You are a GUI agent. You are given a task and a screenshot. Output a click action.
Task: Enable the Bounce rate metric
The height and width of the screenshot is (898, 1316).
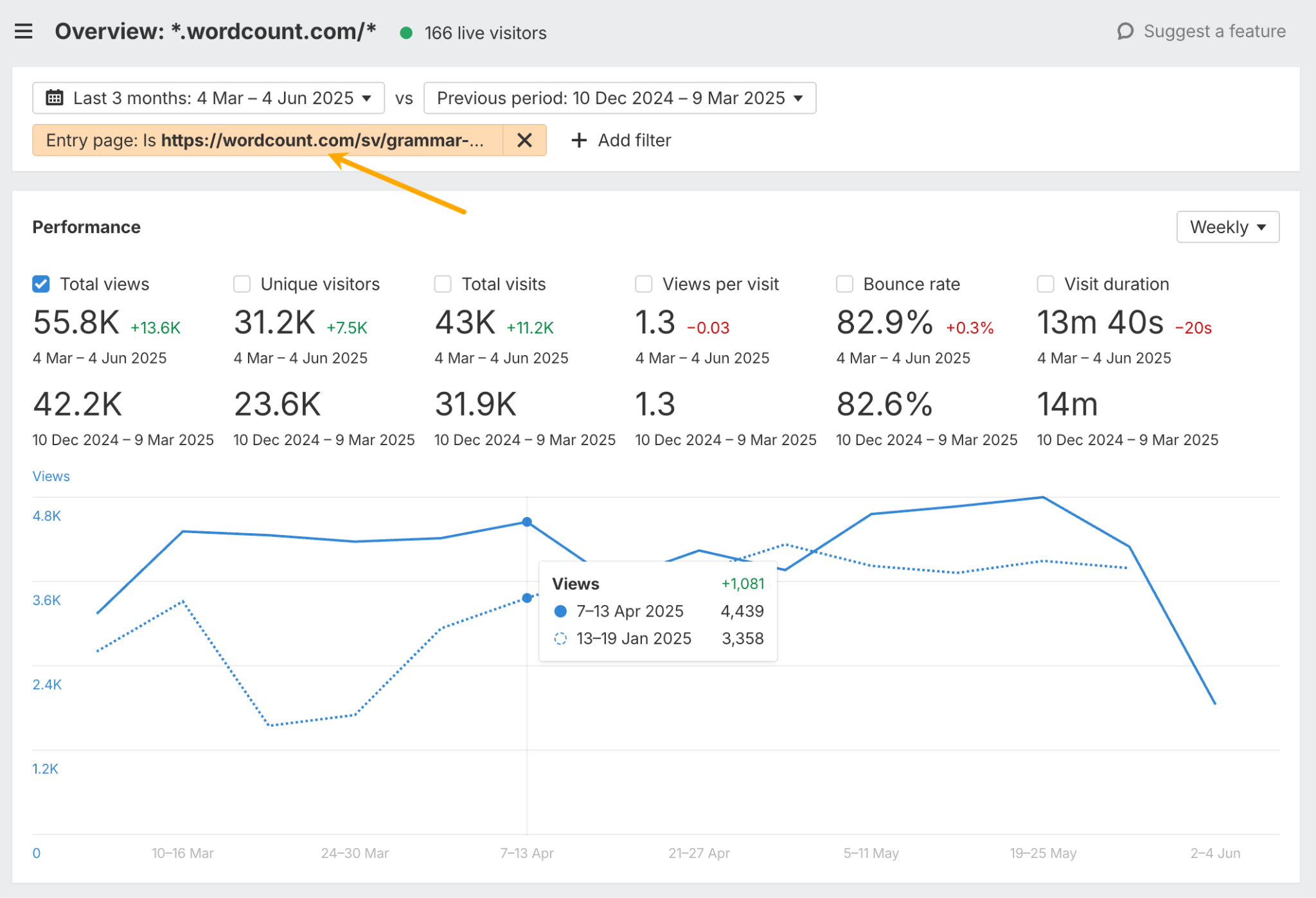click(844, 283)
